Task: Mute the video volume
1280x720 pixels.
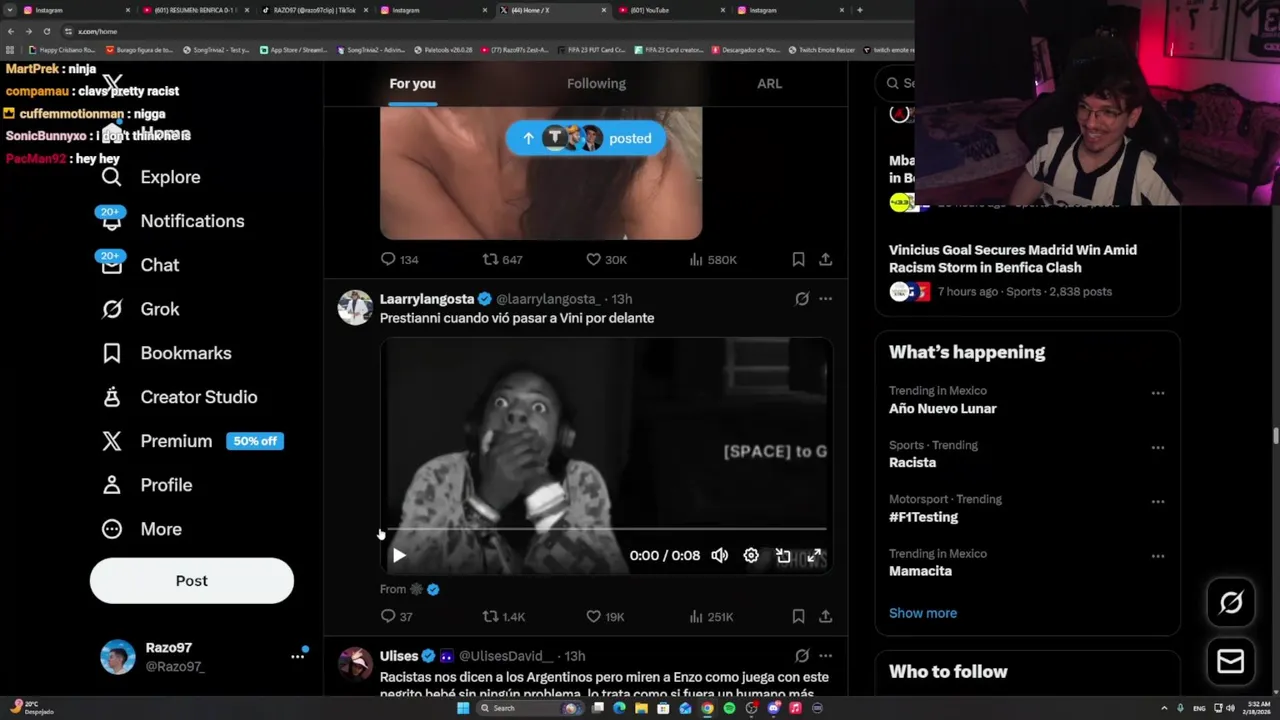Action: pos(719,556)
